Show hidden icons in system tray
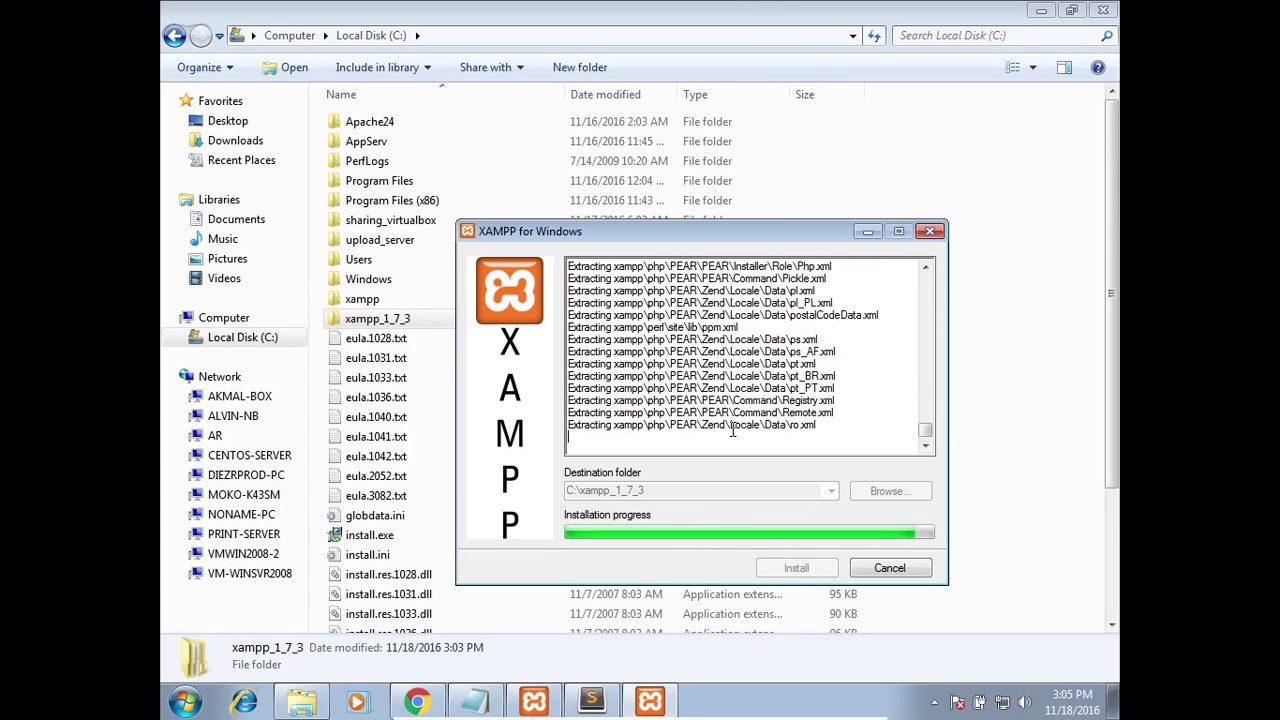 pyautogui.click(x=934, y=702)
